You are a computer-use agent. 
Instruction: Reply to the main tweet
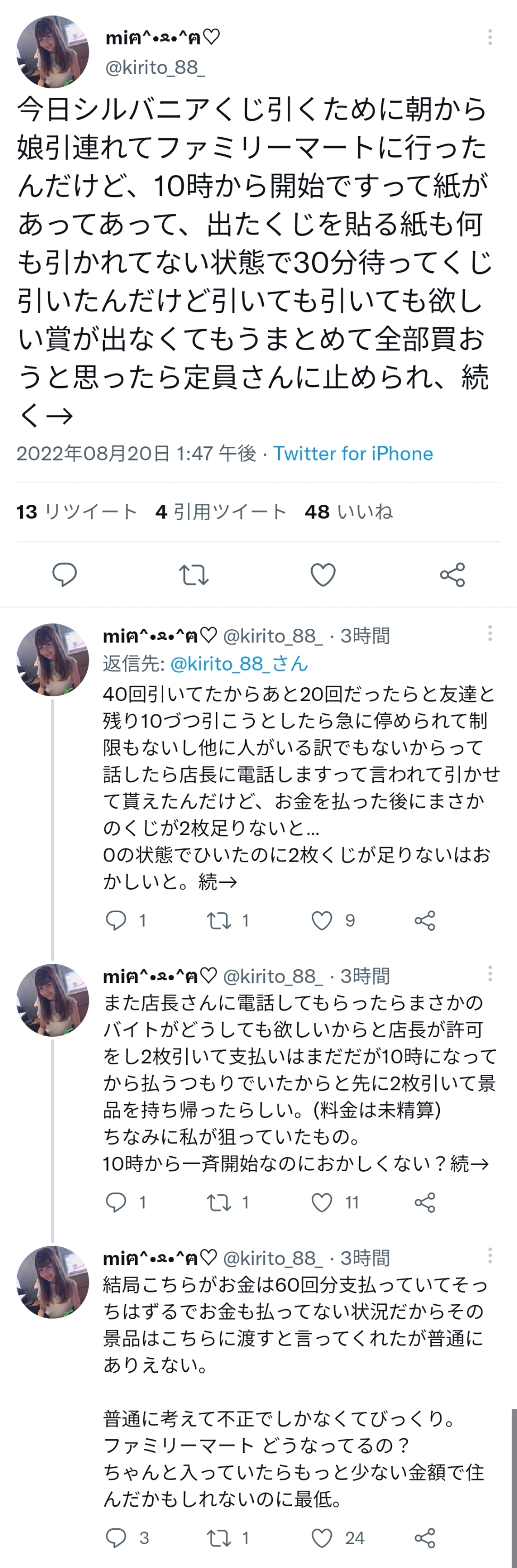[x=64, y=574]
